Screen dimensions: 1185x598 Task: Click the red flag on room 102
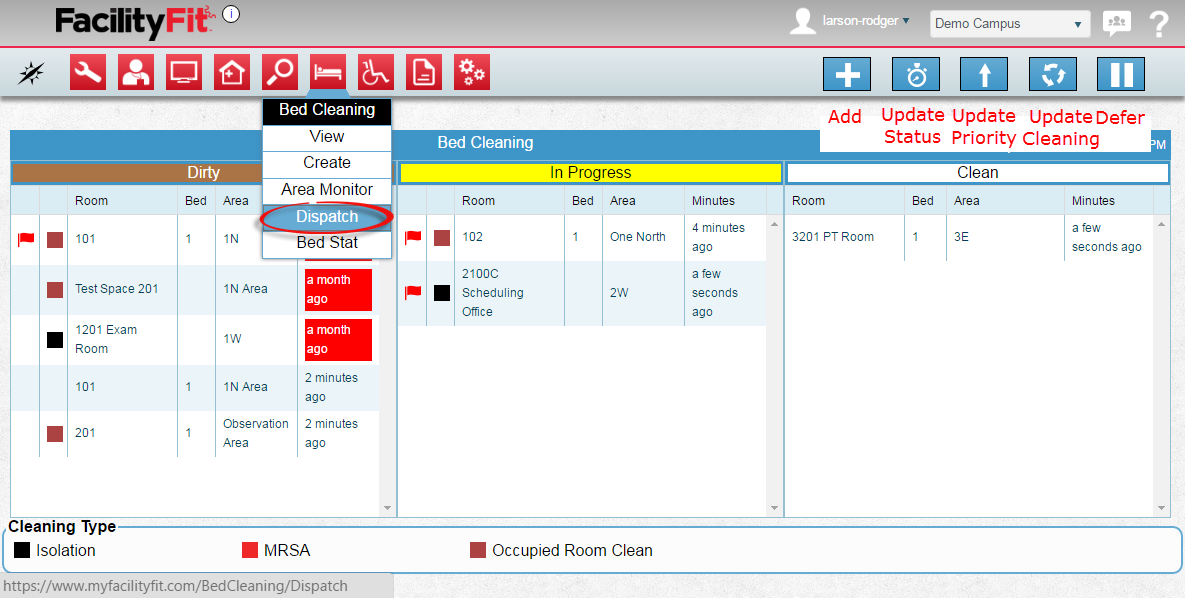412,238
